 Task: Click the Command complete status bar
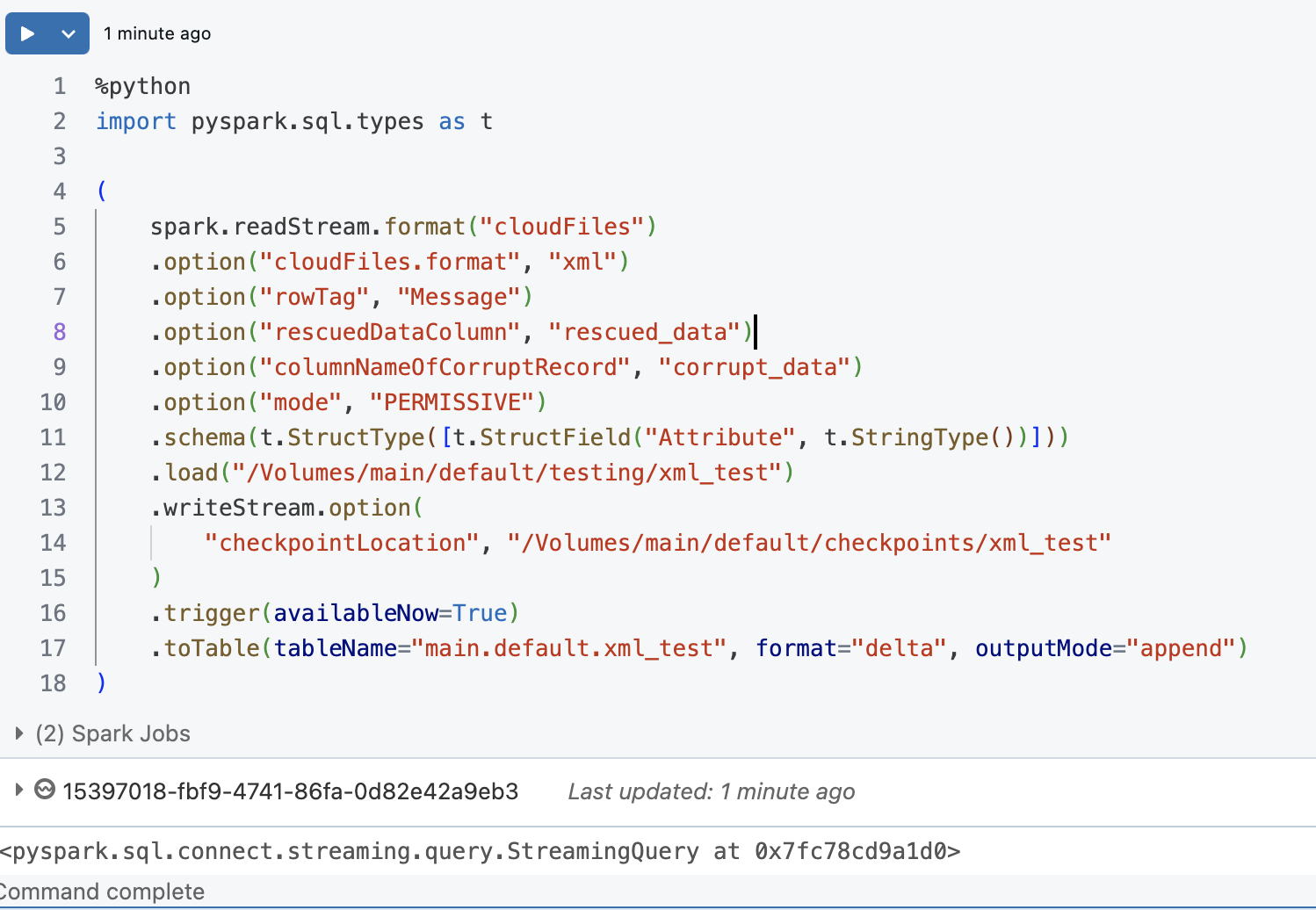click(103, 891)
